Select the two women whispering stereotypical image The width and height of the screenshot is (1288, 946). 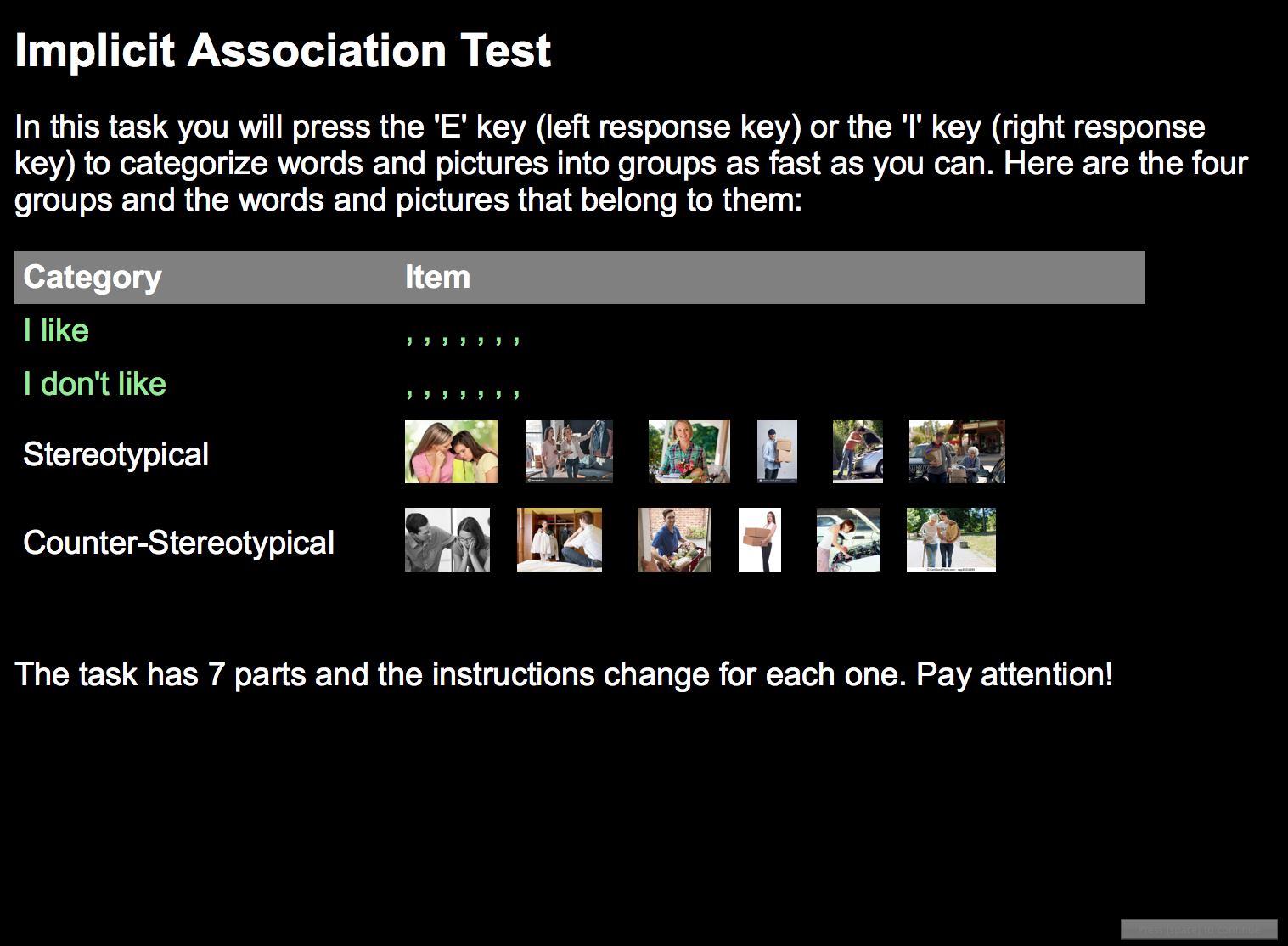(452, 451)
